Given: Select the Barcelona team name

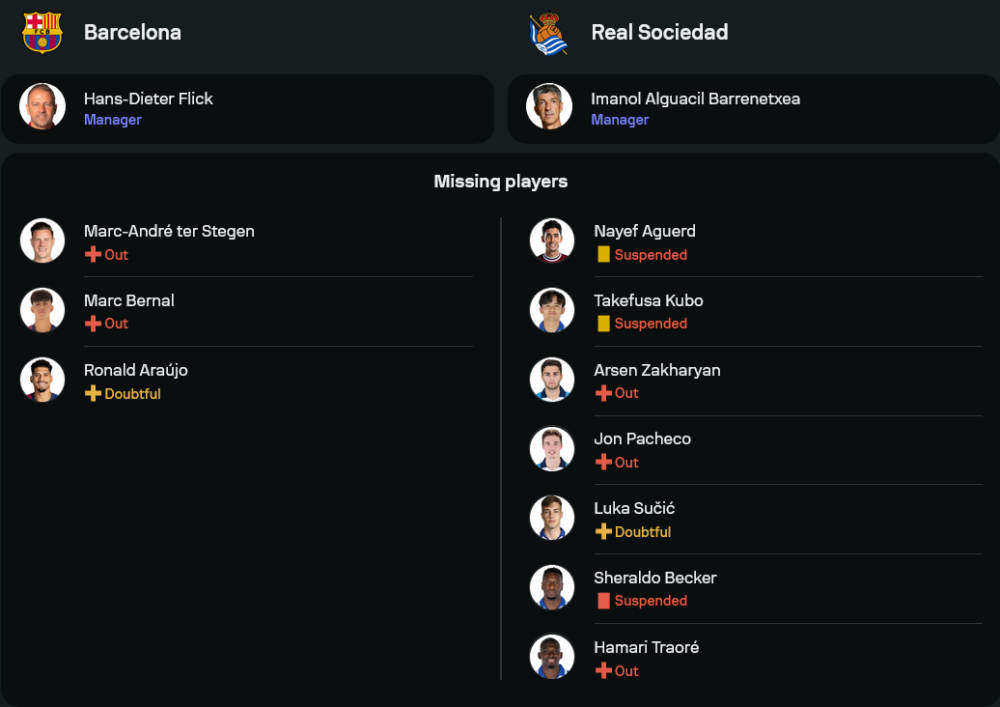Looking at the screenshot, I should (132, 32).
